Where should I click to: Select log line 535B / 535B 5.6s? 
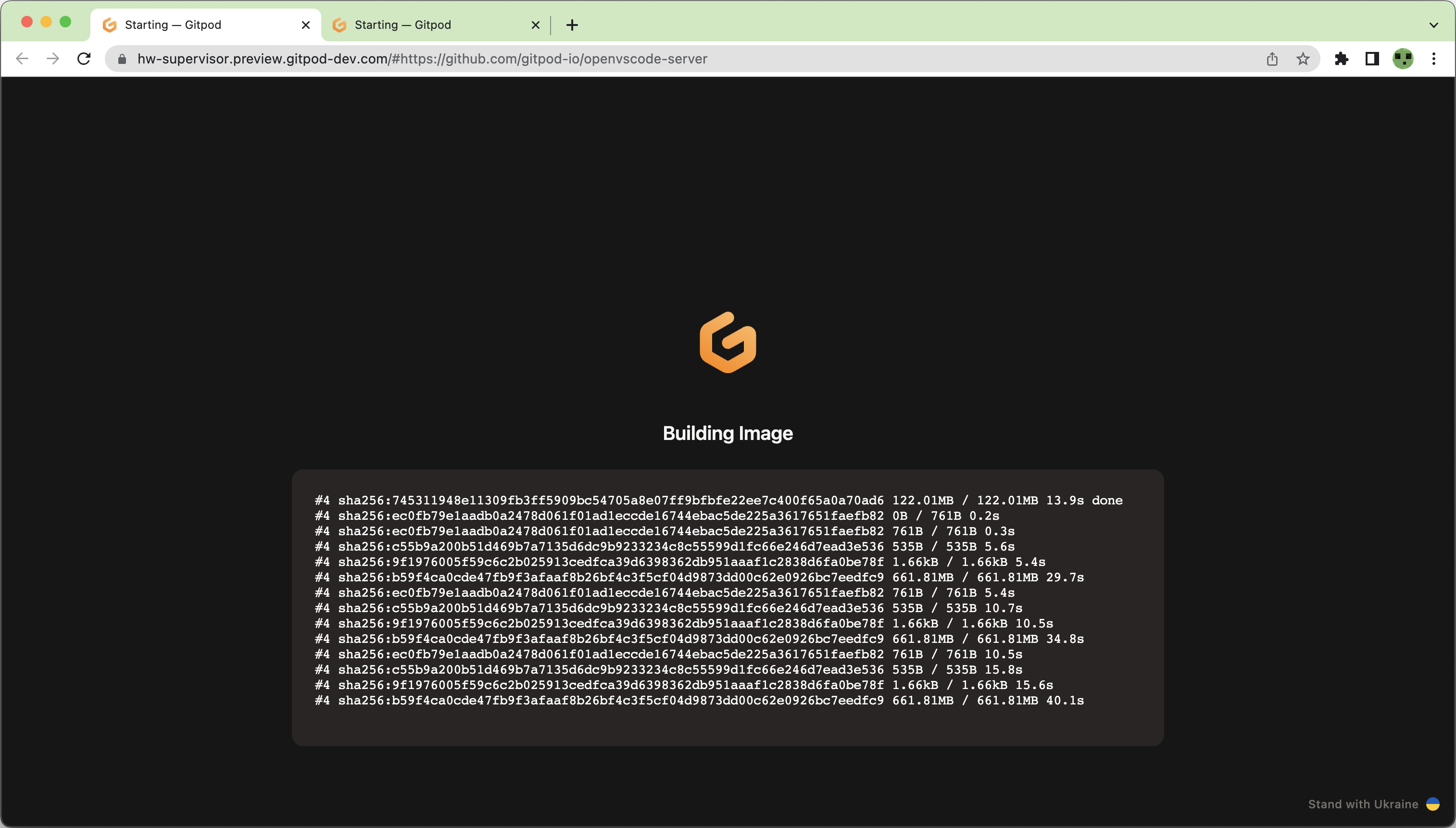[x=665, y=547]
